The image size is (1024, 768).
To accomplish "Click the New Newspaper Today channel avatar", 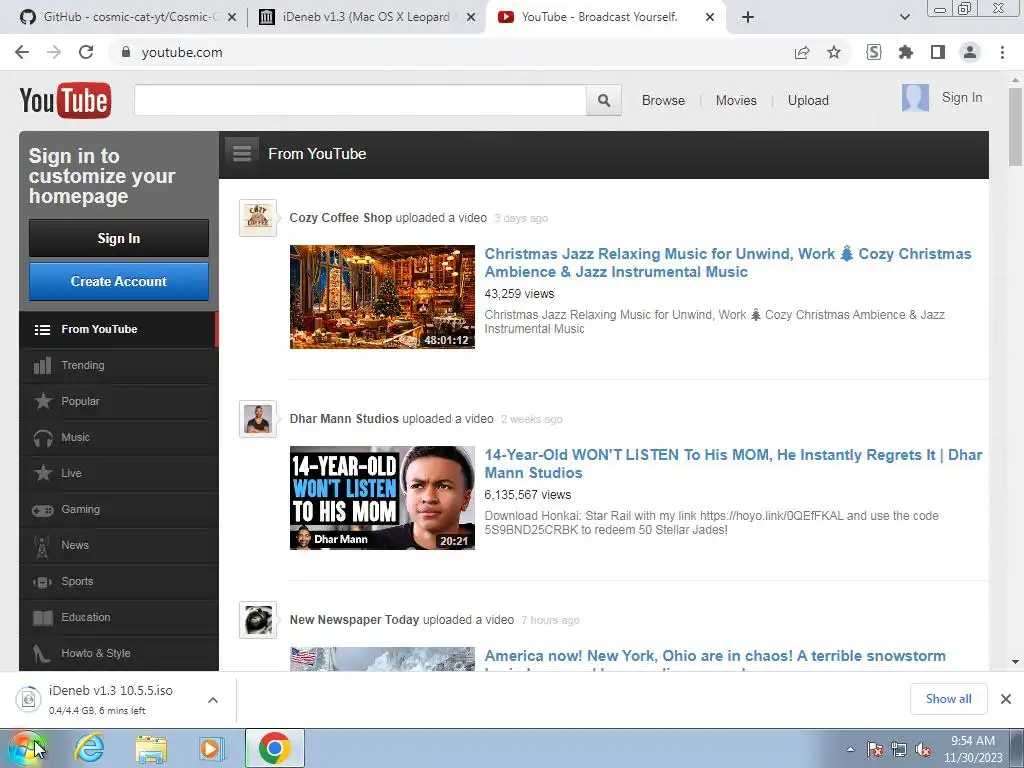I will pos(258,620).
